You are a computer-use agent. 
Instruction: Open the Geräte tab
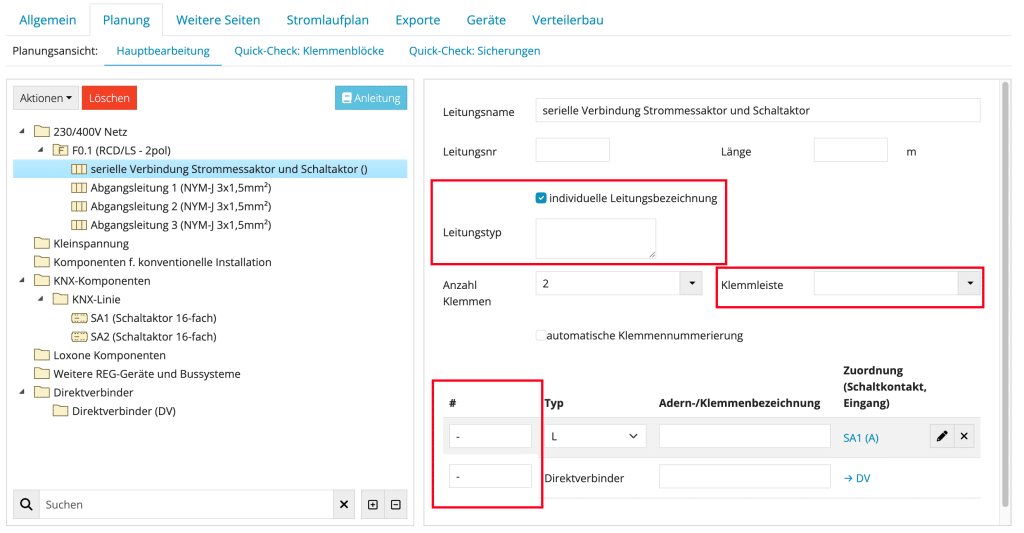486,20
